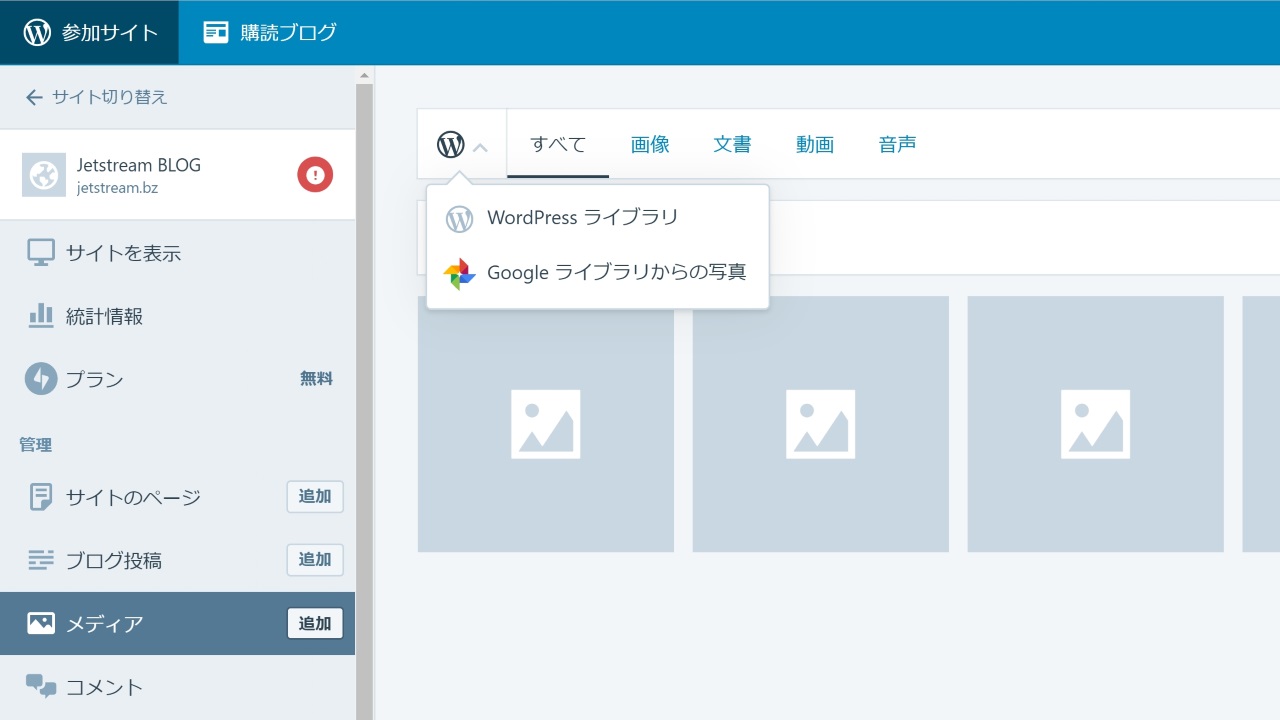
Task: Collapse the media source dropdown chevron
Action: [480, 147]
